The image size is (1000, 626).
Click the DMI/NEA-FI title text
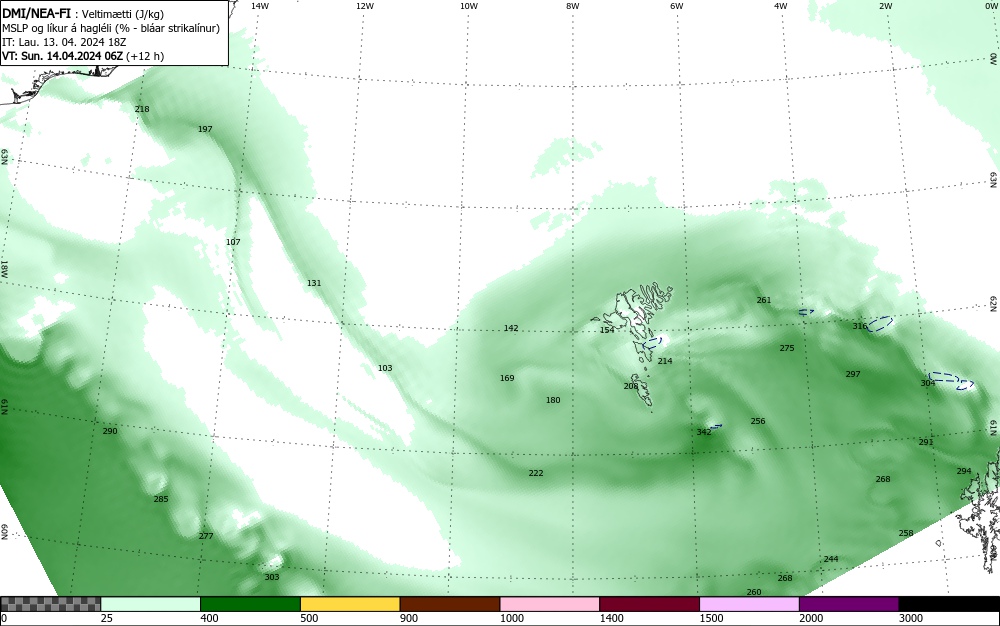(x=36, y=13)
